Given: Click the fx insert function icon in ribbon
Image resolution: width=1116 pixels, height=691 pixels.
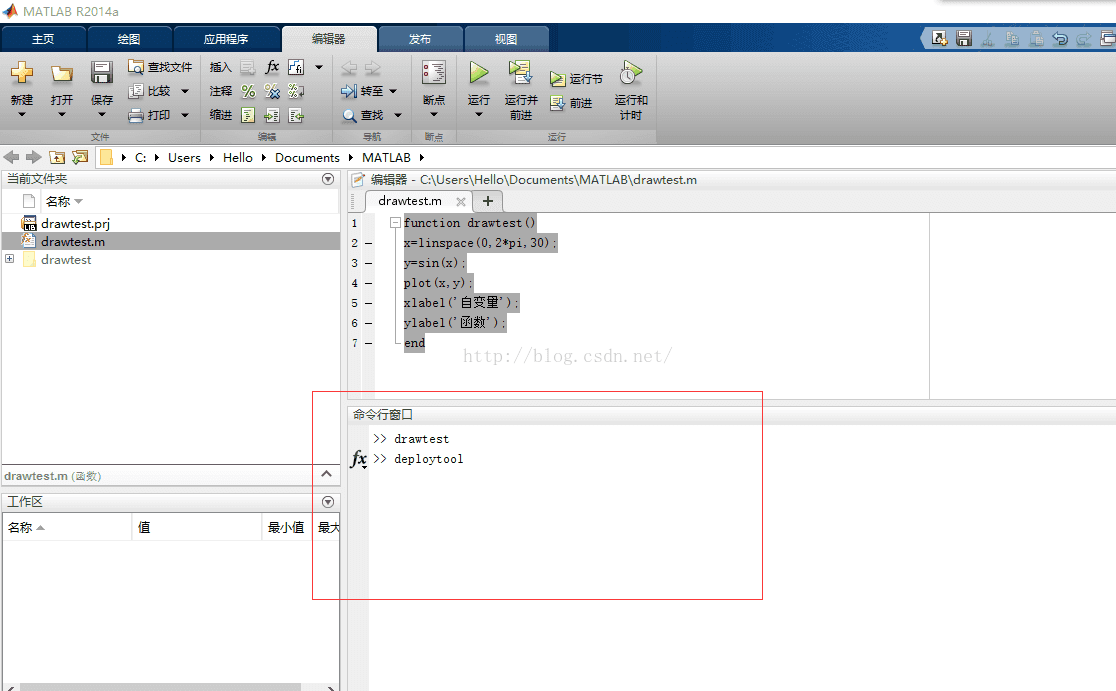Looking at the screenshot, I should [x=272, y=67].
